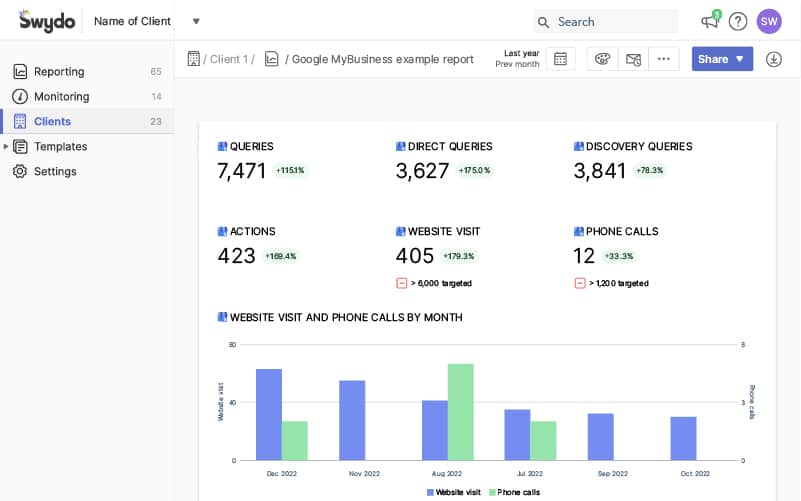
Task: Open the Name of Client dropdown arrow
Action: tap(196, 21)
